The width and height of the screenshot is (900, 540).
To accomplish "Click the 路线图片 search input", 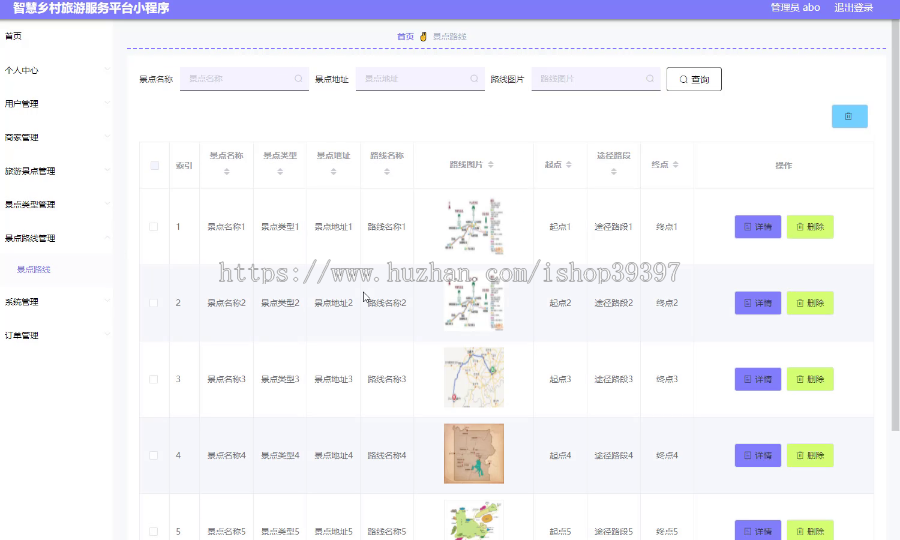I will (x=595, y=79).
